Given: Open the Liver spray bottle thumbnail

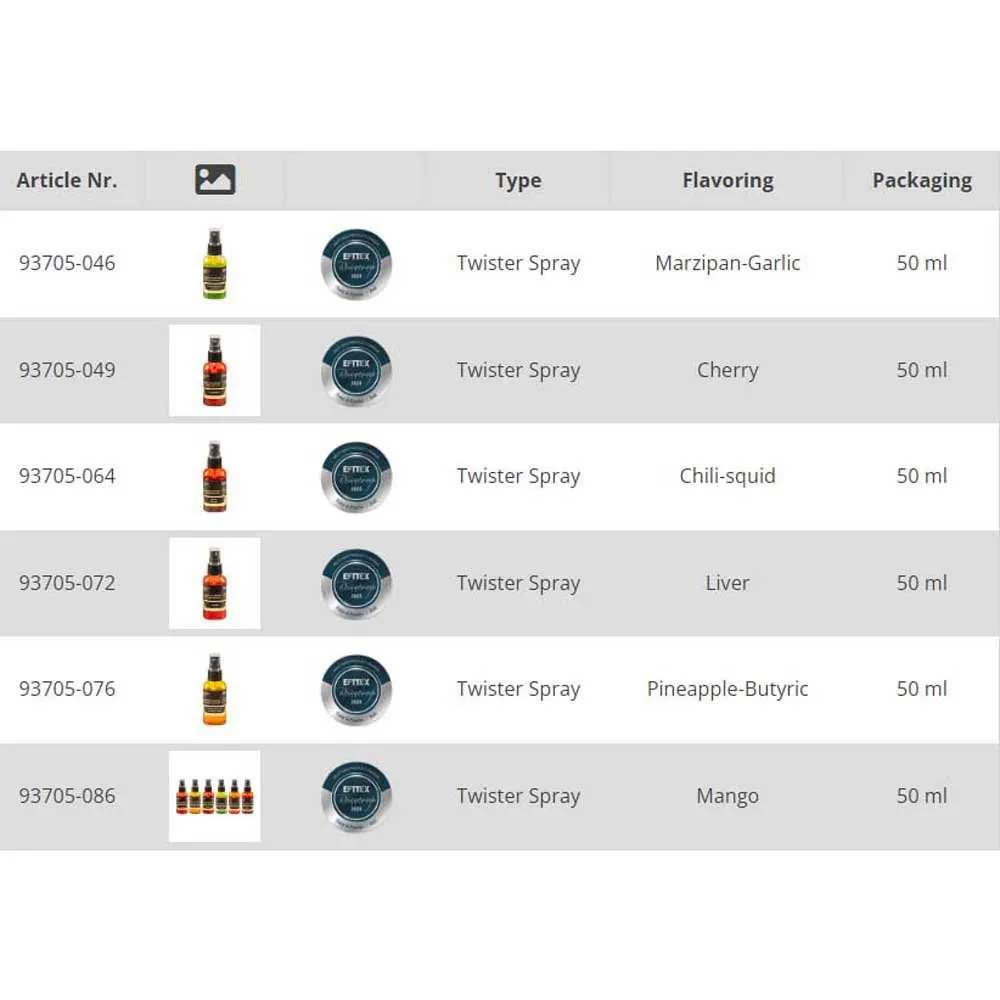Looking at the screenshot, I should [x=214, y=583].
